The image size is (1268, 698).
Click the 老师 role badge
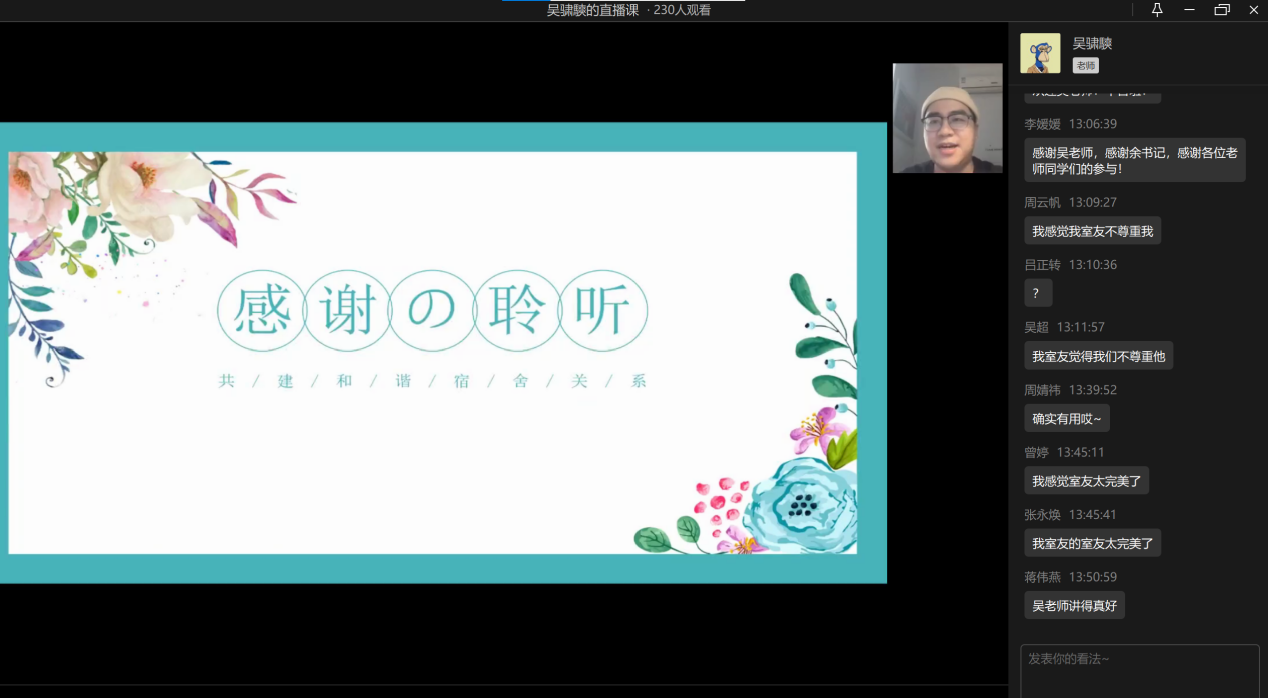tap(1085, 65)
